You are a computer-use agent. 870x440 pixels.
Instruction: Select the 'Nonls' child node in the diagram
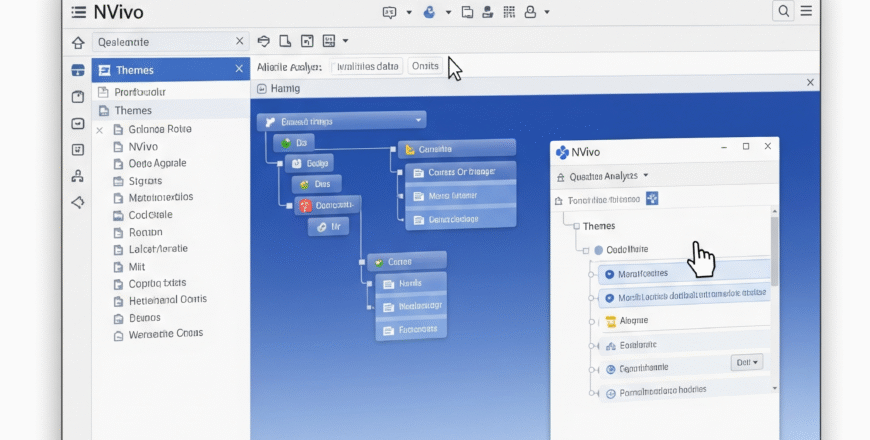click(x=411, y=284)
